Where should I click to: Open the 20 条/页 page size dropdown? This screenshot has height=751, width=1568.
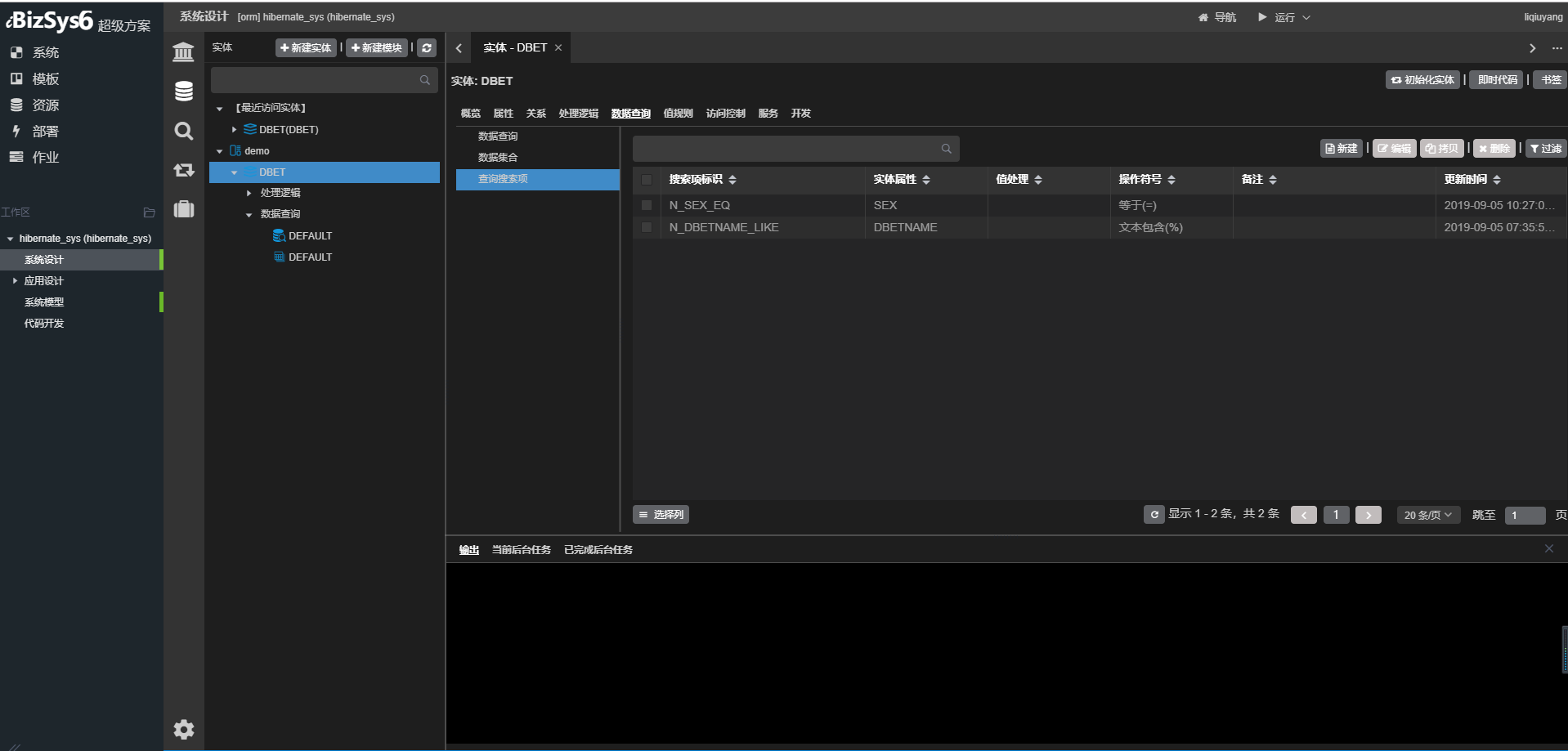coord(1427,515)
